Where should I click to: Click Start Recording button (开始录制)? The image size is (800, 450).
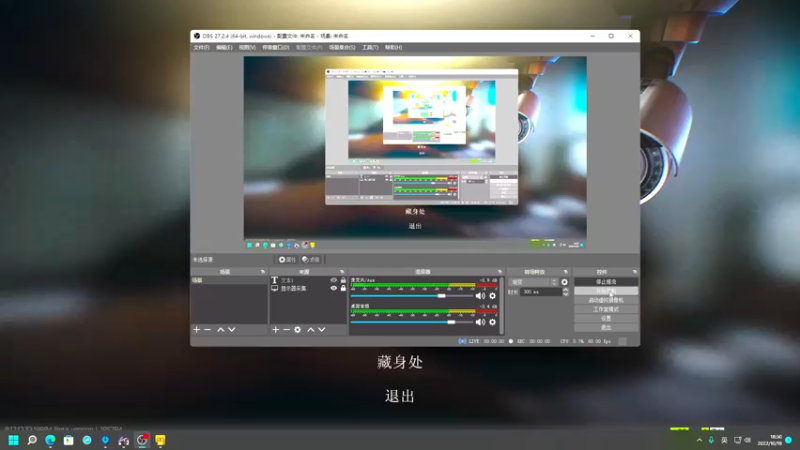(x=606, y=291)
